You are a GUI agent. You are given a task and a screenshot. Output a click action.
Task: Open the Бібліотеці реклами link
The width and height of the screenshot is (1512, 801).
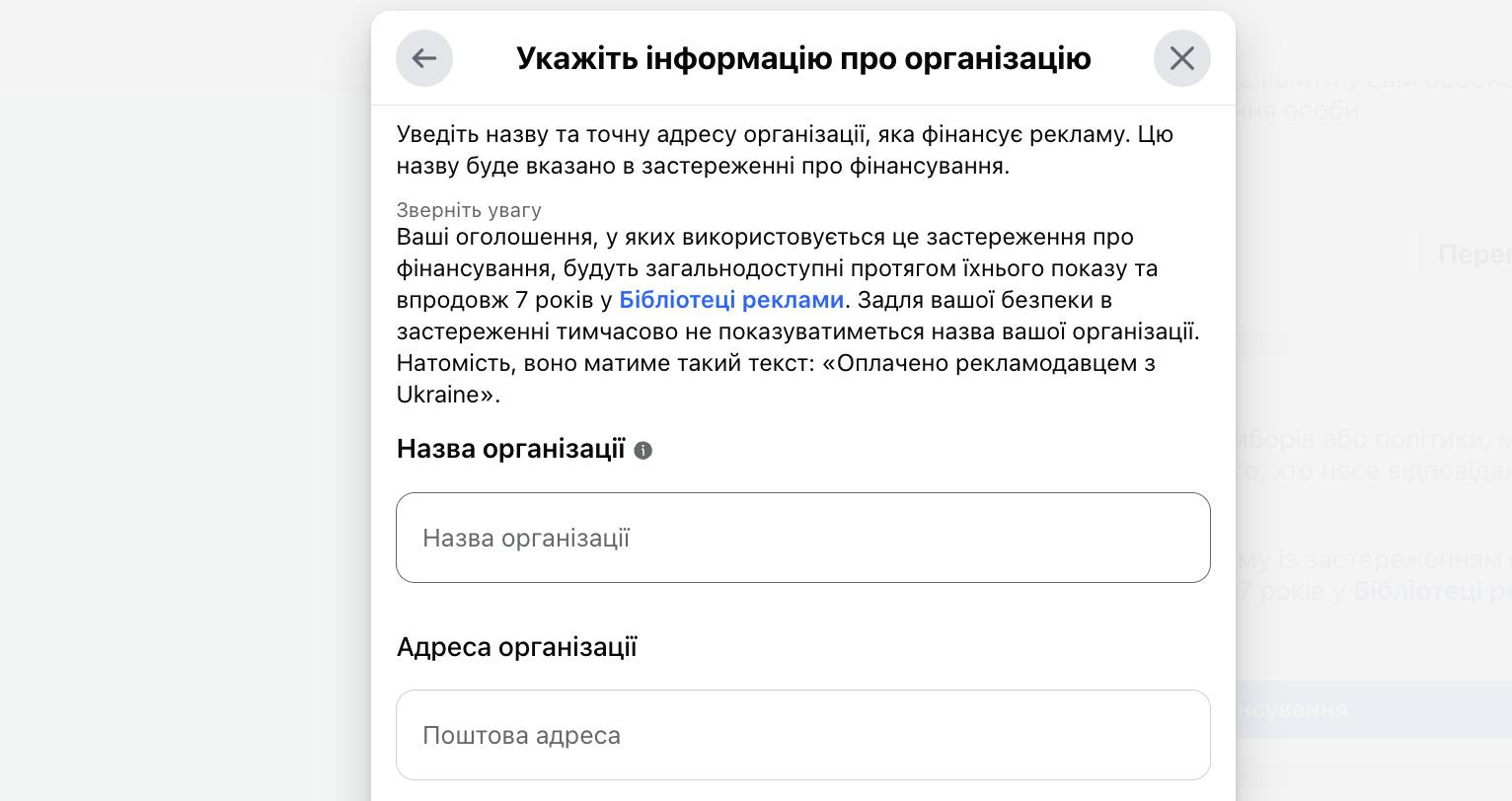731,300
